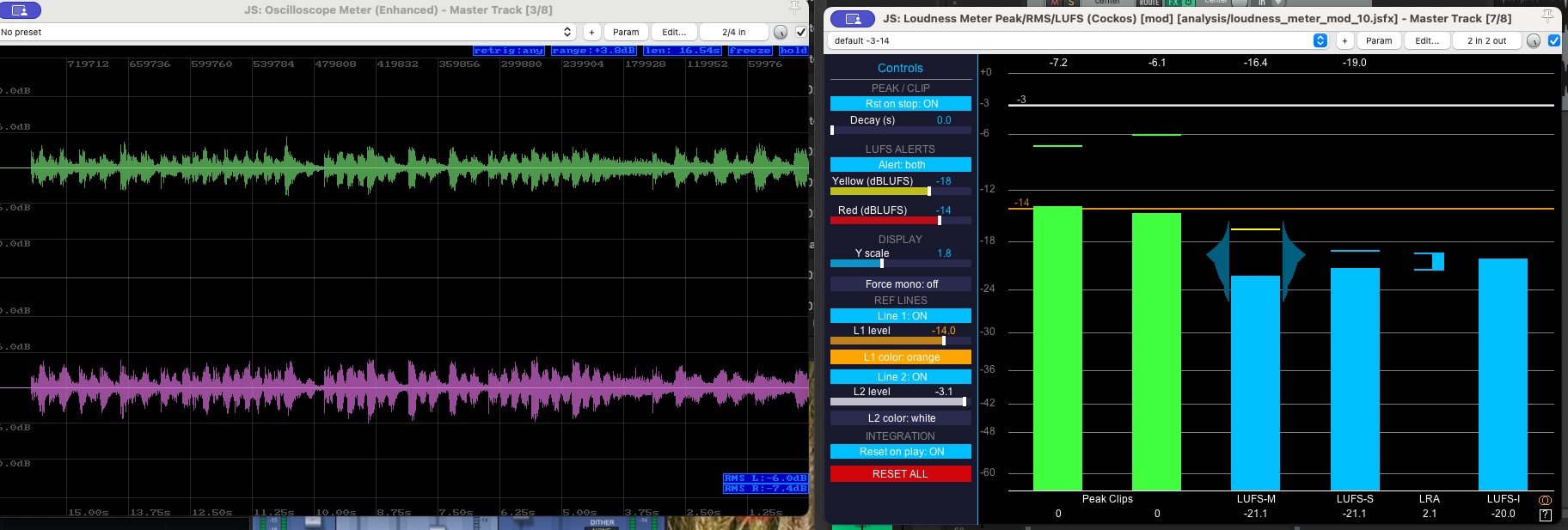The image size is (1568, 530).
Task: Click Param button in Oscilloscope window
Action: (626, 32)
